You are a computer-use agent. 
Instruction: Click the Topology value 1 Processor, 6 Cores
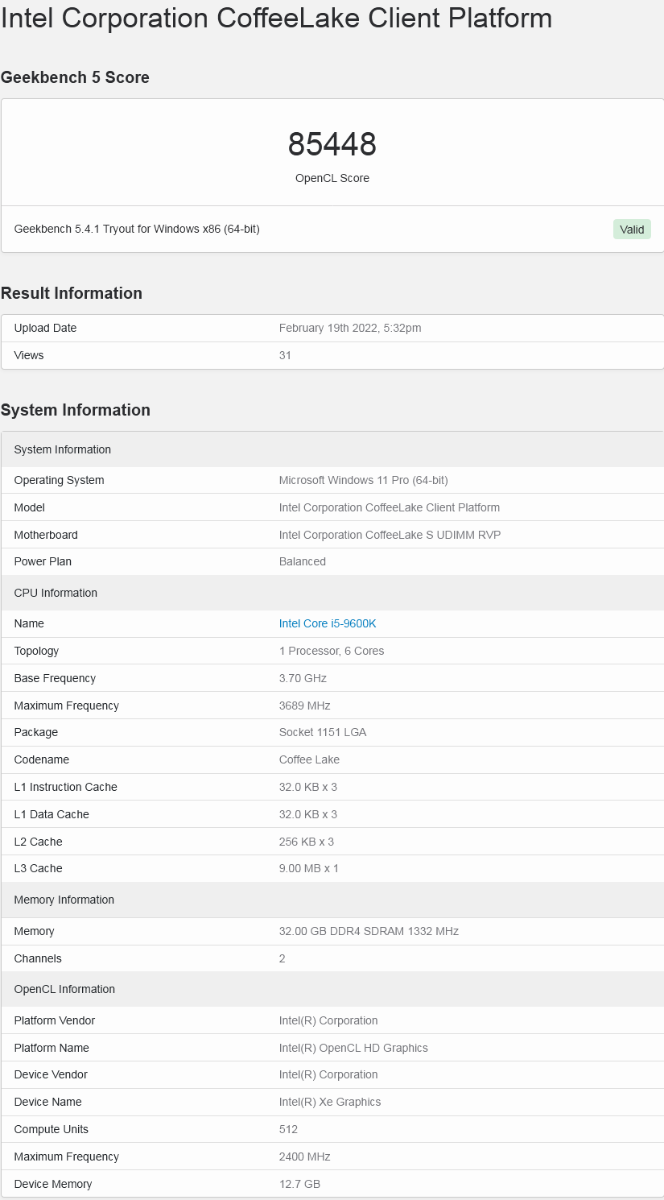click(331, 651)
